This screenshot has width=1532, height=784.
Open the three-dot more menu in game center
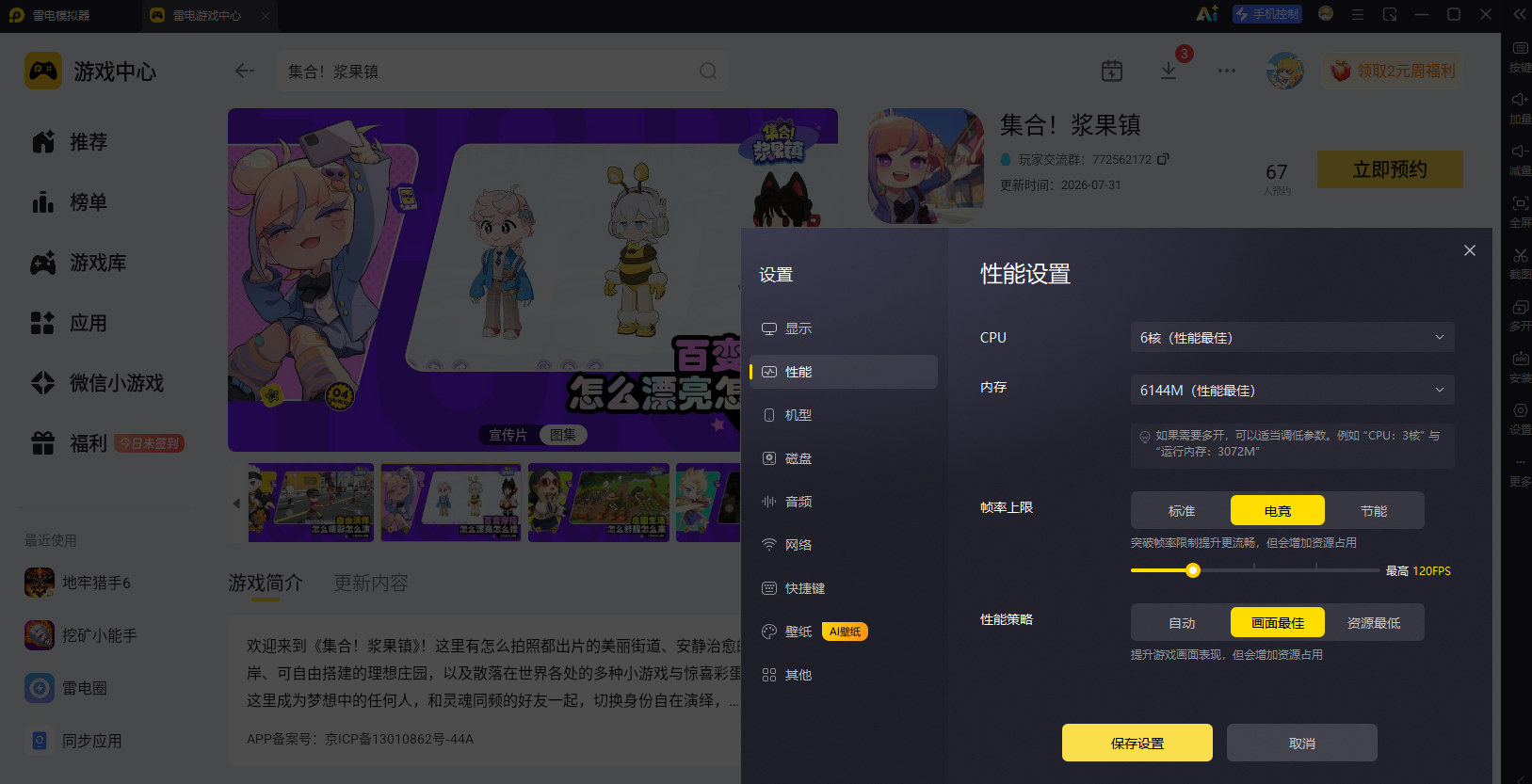[1226, 71]
